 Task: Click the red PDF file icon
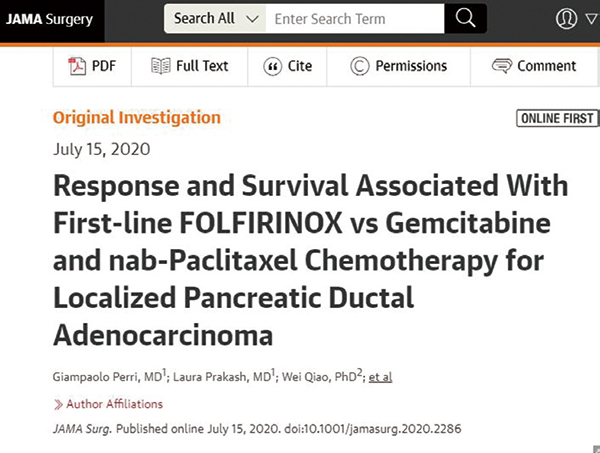pos(77,66)
